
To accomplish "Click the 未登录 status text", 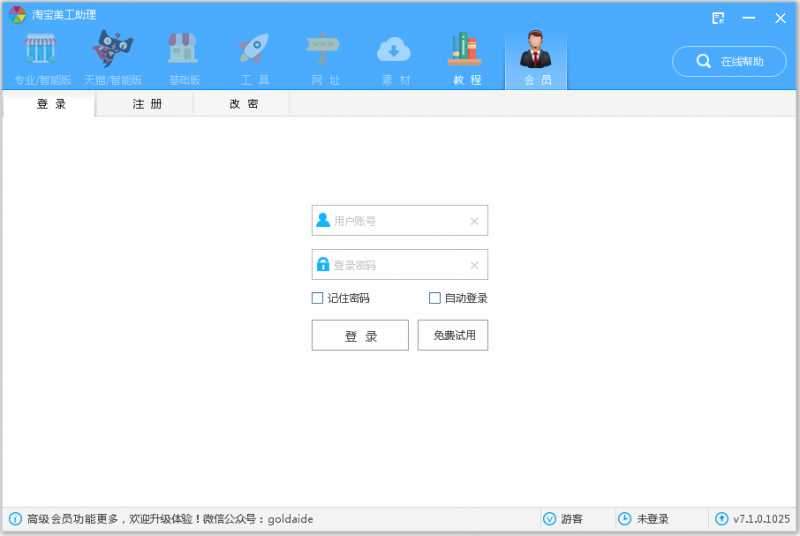I will tap(653, 519).
